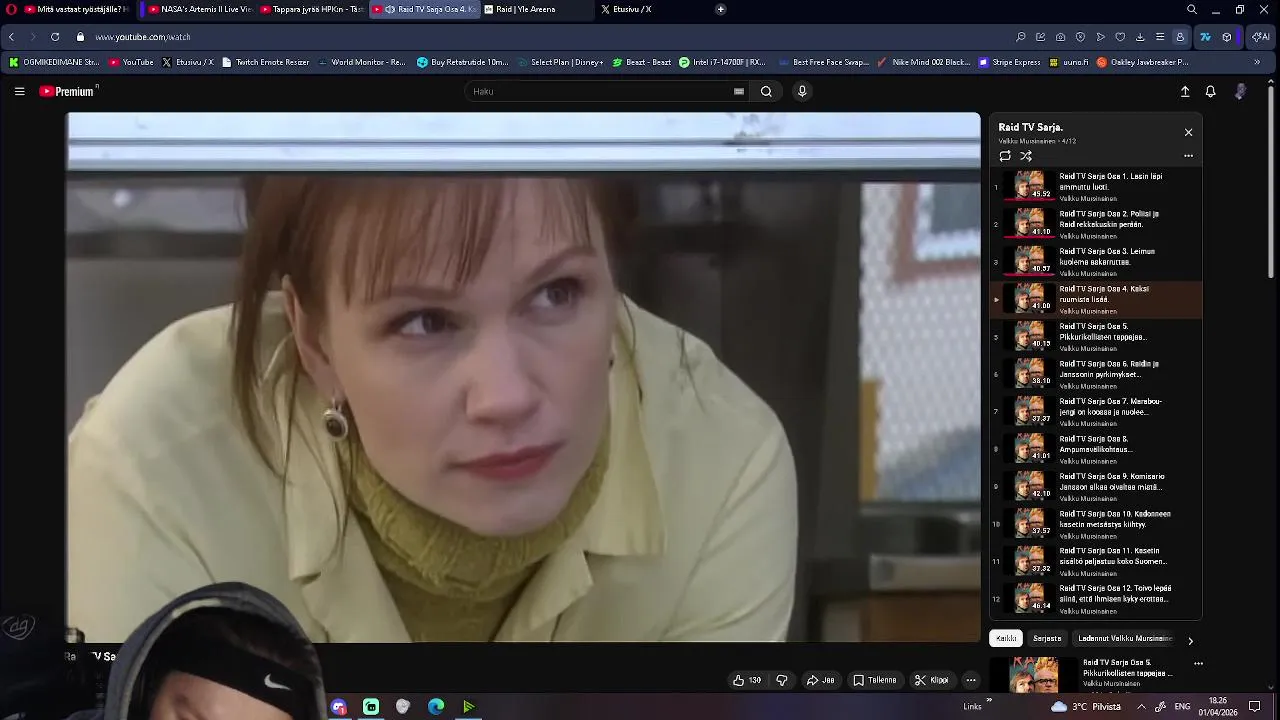Viewport: 1280px width, 720px height.
Task: Open Twitch Emote Resizer bookmark
Action: pyautogui.click(x=265, y=62)
